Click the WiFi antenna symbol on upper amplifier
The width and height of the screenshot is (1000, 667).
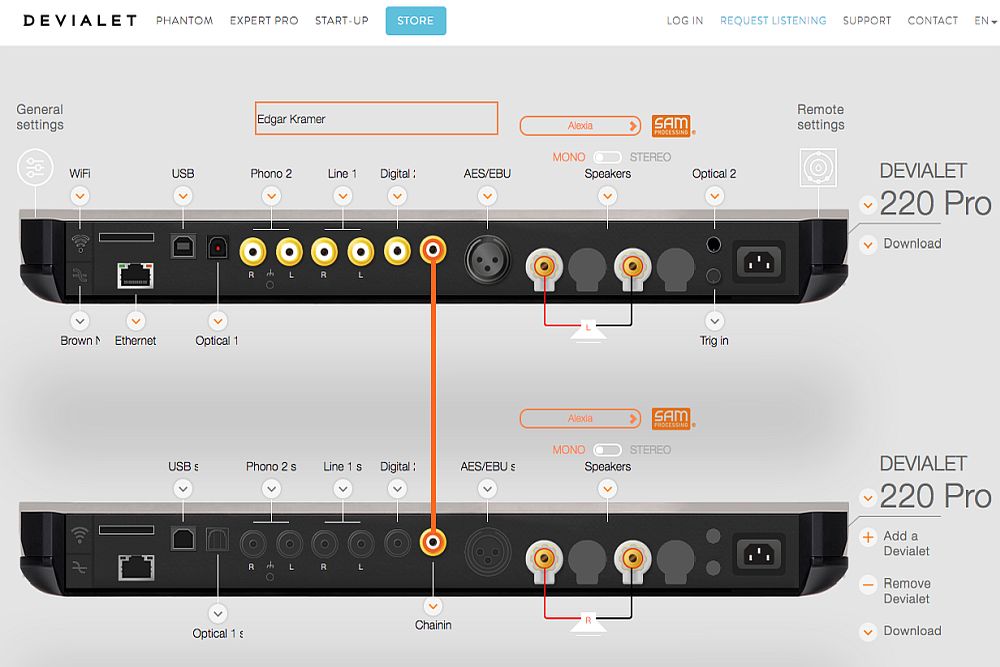(x=80, y=243)
